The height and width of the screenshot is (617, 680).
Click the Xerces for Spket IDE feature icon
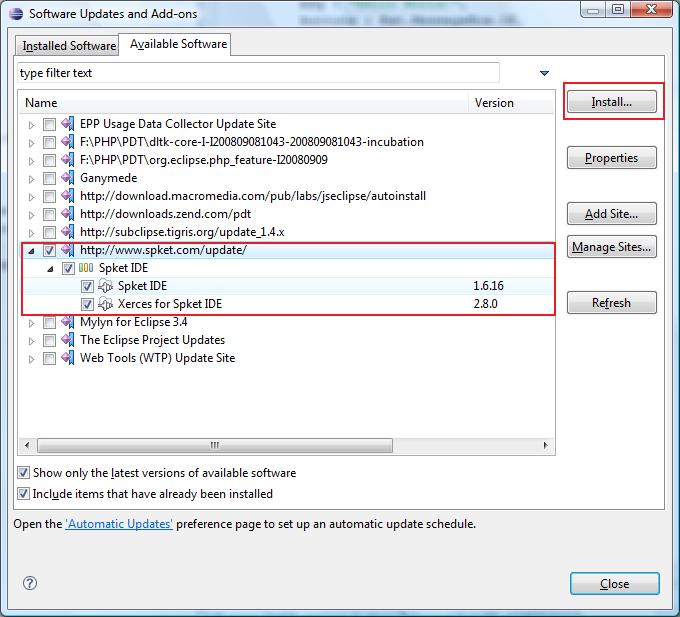point(105,304)
